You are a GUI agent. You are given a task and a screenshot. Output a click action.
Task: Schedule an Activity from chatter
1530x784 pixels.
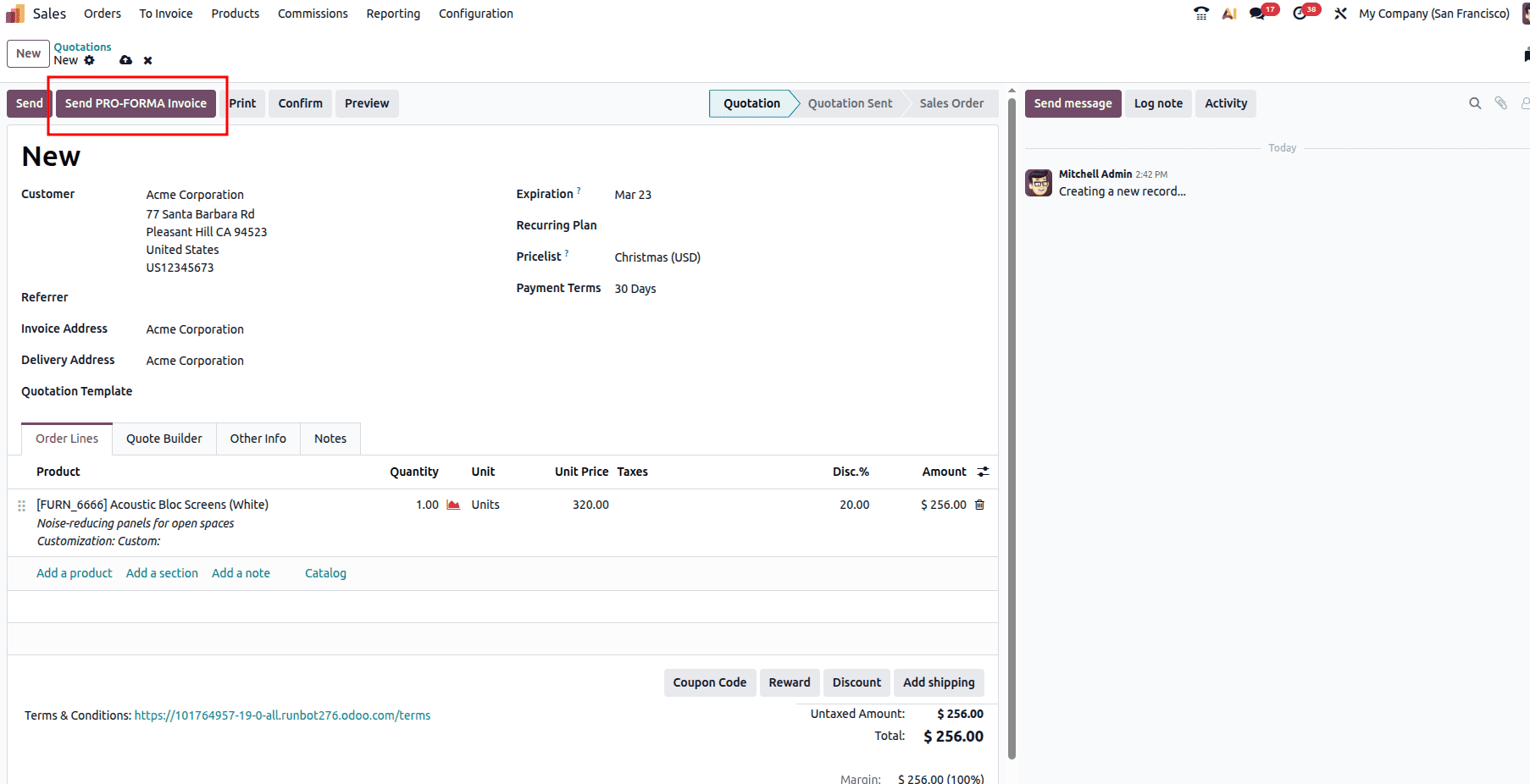click(1226, 103)
